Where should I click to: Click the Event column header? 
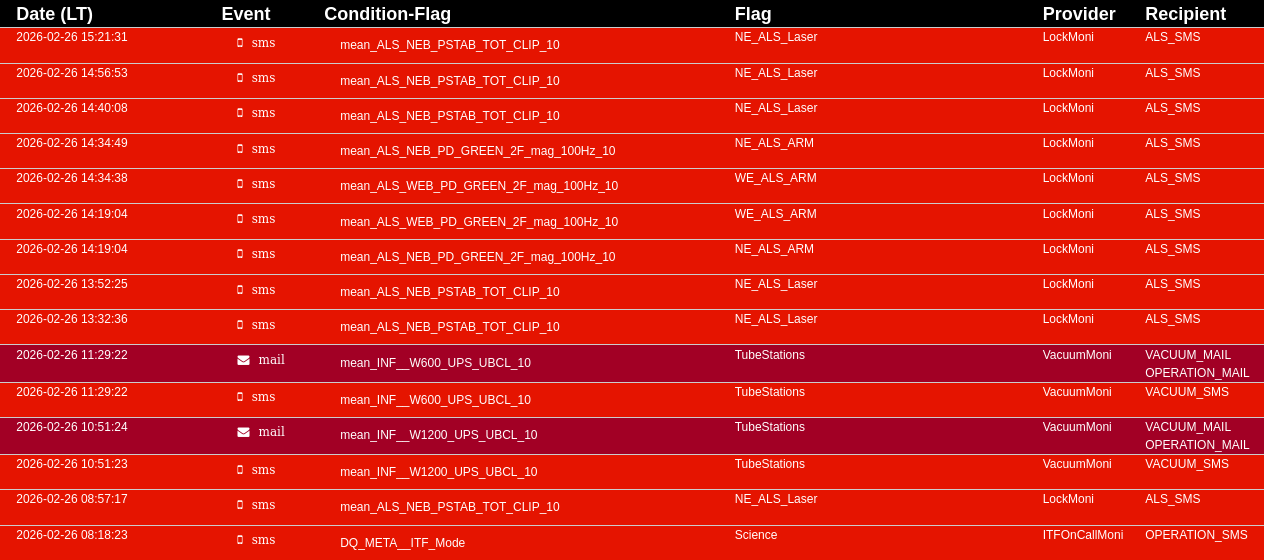coord(245,14)
